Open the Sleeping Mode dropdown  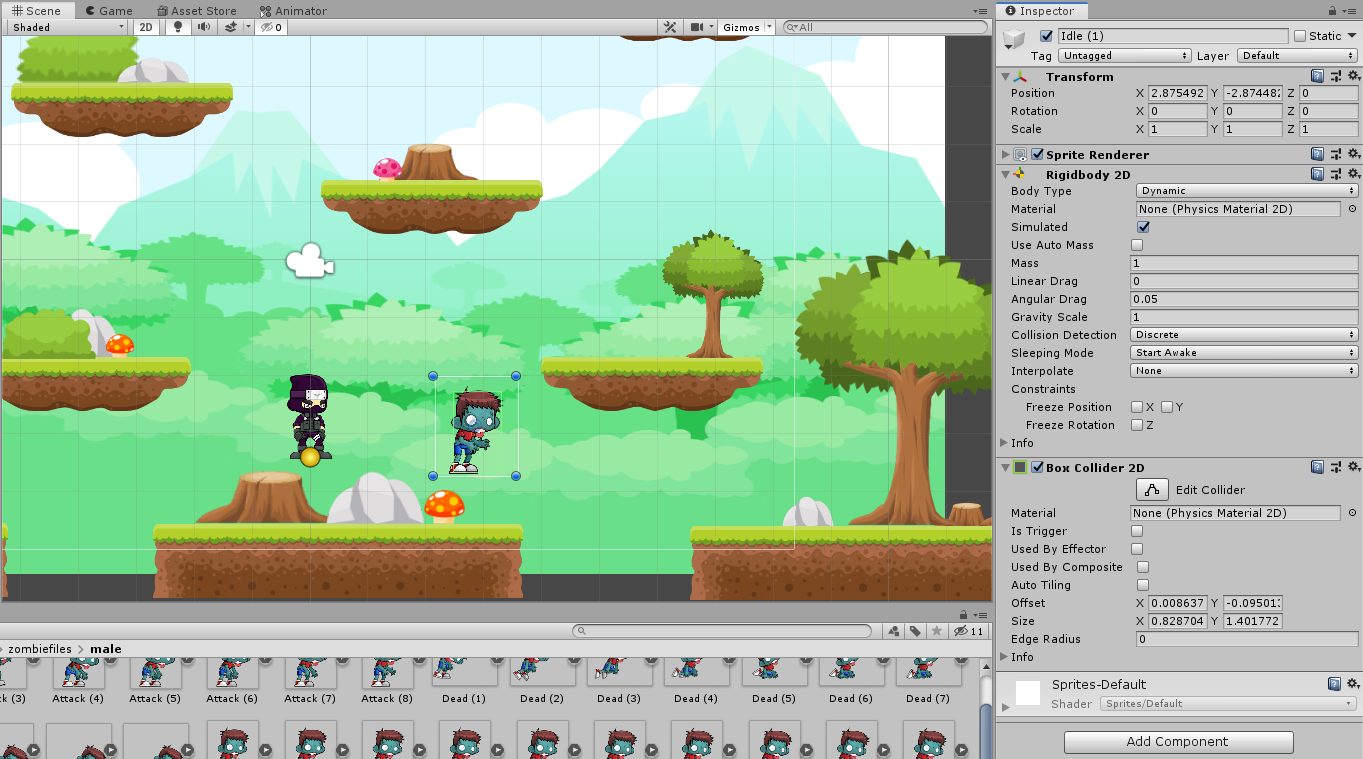[x=1244, y=353]
